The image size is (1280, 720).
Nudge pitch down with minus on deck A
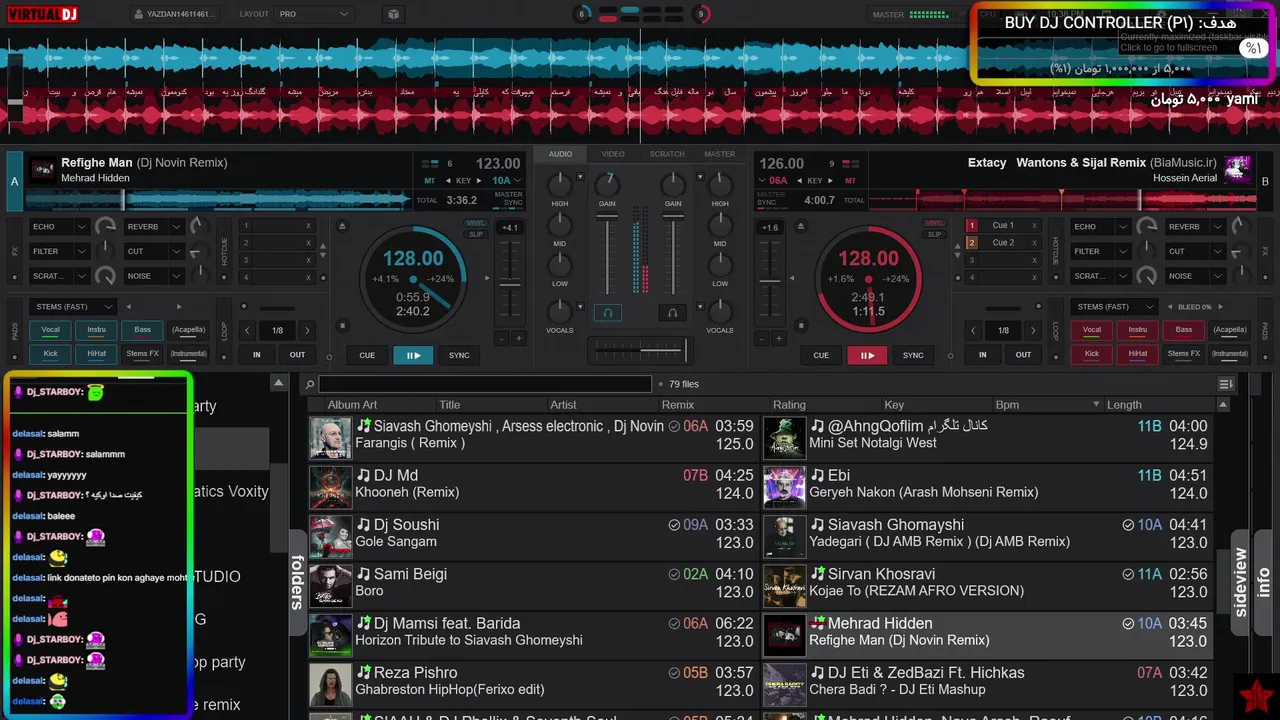(502, 339)
